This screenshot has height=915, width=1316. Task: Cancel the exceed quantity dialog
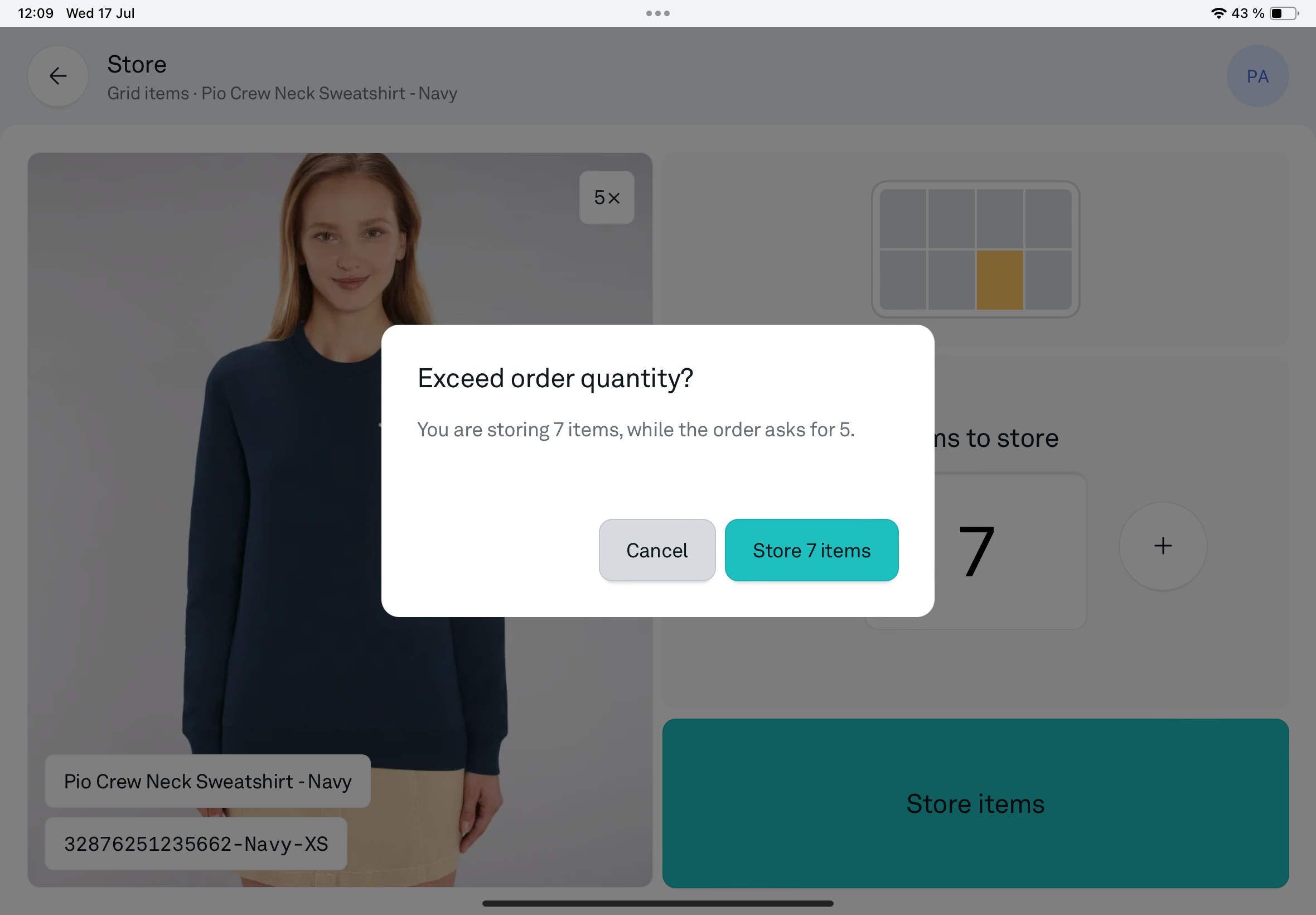point(656,550)
